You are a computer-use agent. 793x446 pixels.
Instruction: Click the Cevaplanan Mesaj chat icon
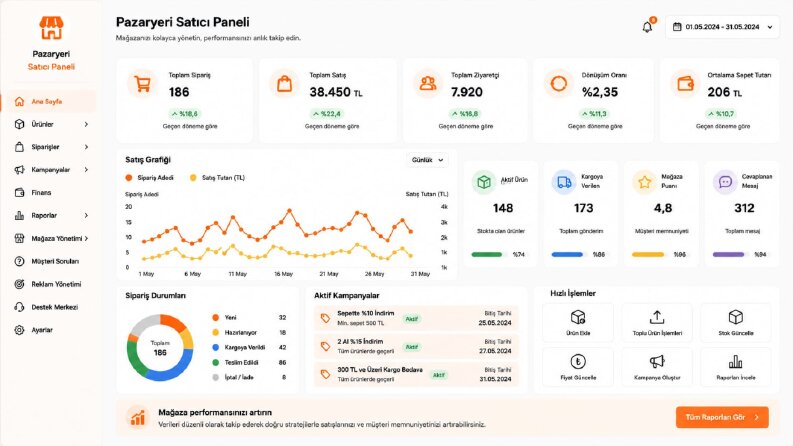click(725, 182)
